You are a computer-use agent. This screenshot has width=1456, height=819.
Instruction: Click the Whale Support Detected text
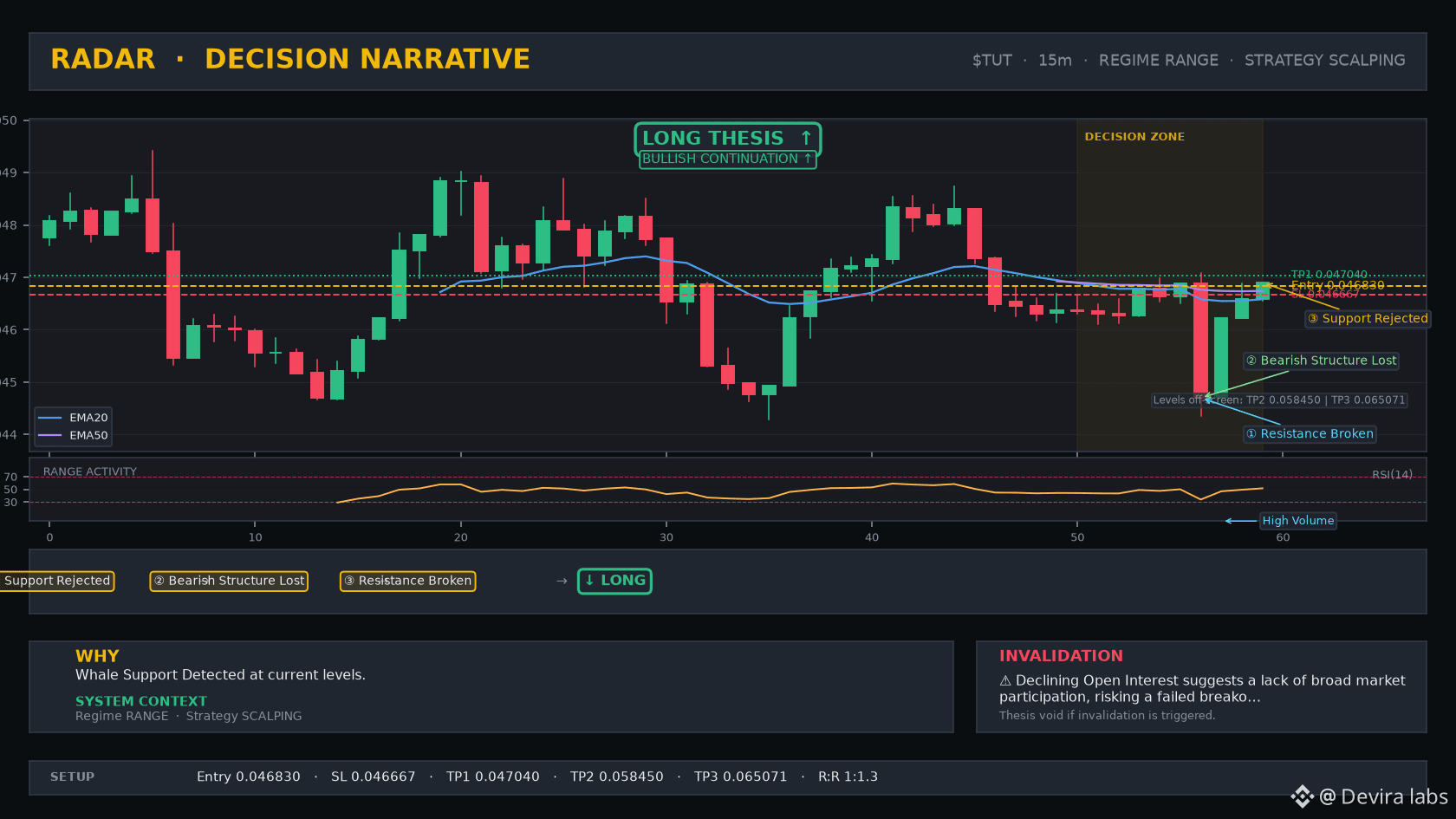220,675
